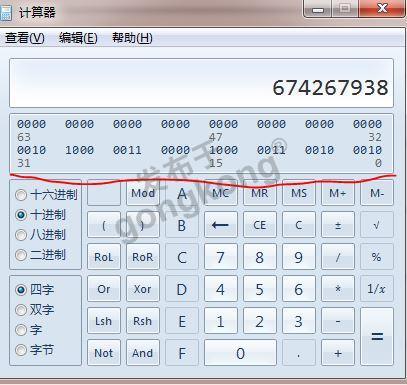Click the RoR rotate right button

click(143, 257)
